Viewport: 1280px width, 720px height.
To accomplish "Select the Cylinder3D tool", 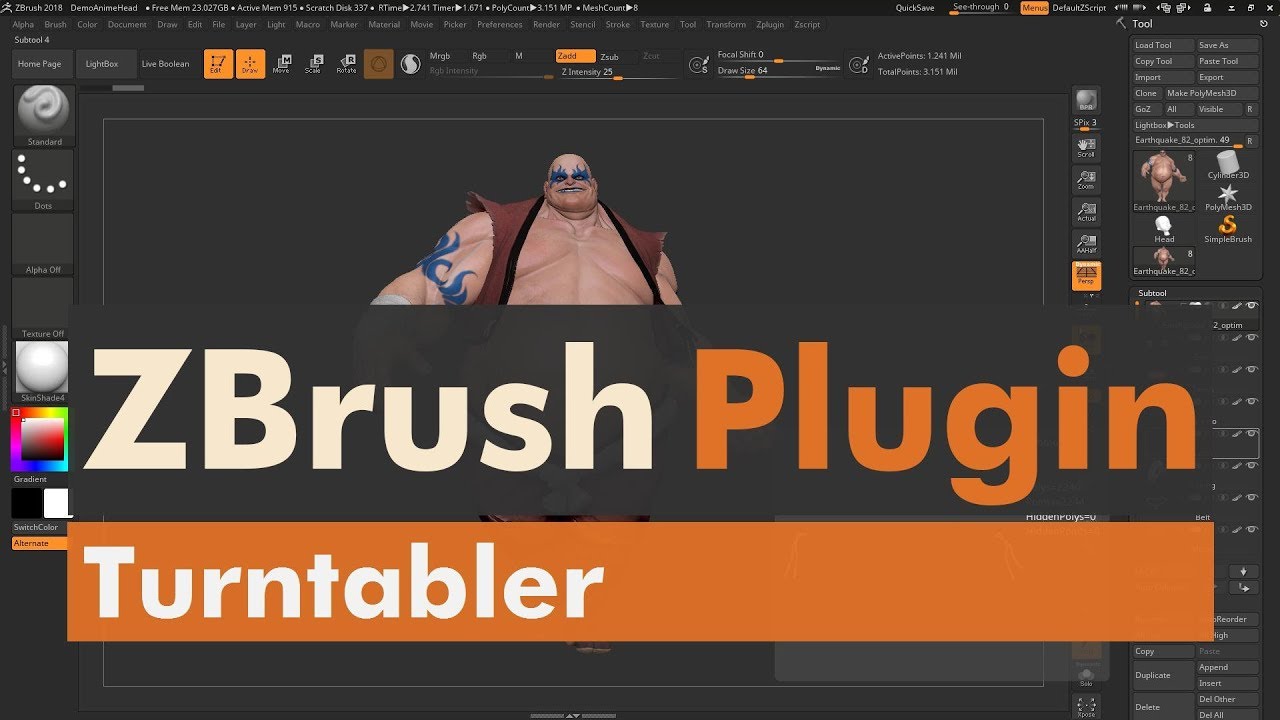I will point(1228,165).
